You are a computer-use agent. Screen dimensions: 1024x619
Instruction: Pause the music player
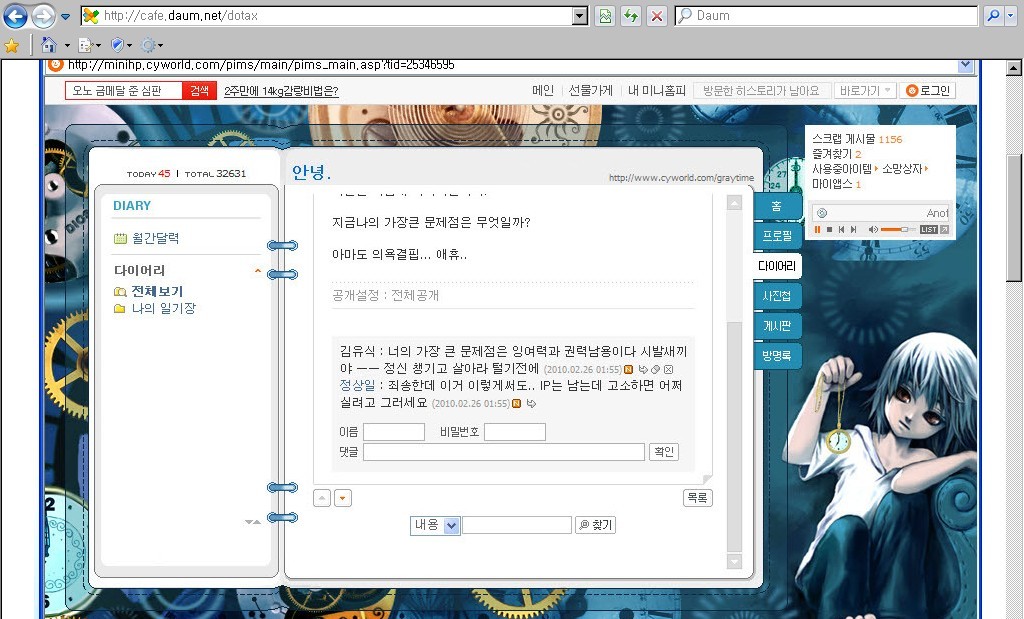coord(817,229)
